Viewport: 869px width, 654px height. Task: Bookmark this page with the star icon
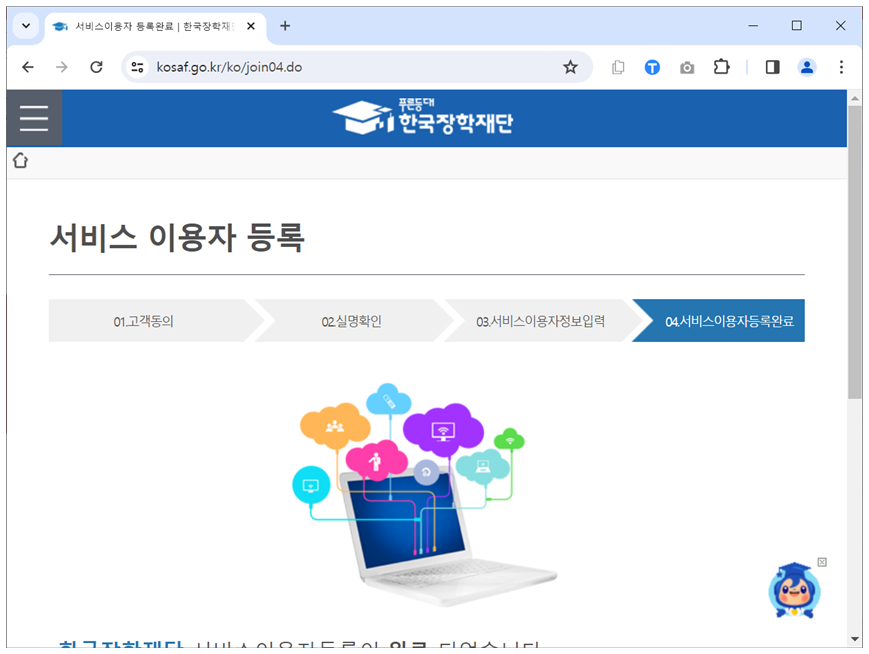click(570, 67)
